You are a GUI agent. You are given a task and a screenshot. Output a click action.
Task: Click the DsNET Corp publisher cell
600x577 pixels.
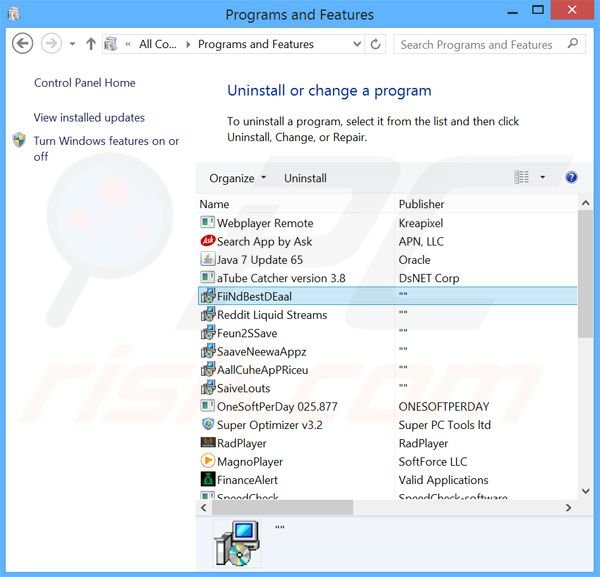[429, 278]
